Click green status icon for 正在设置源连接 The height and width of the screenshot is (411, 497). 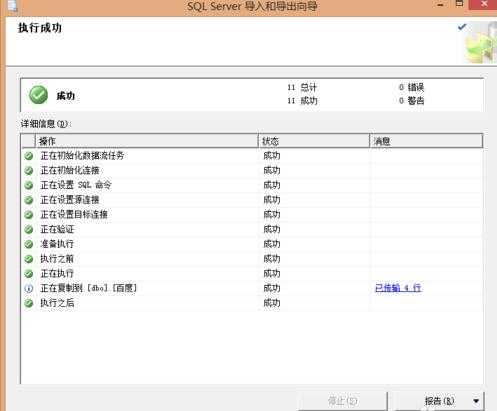click(29, 200)
